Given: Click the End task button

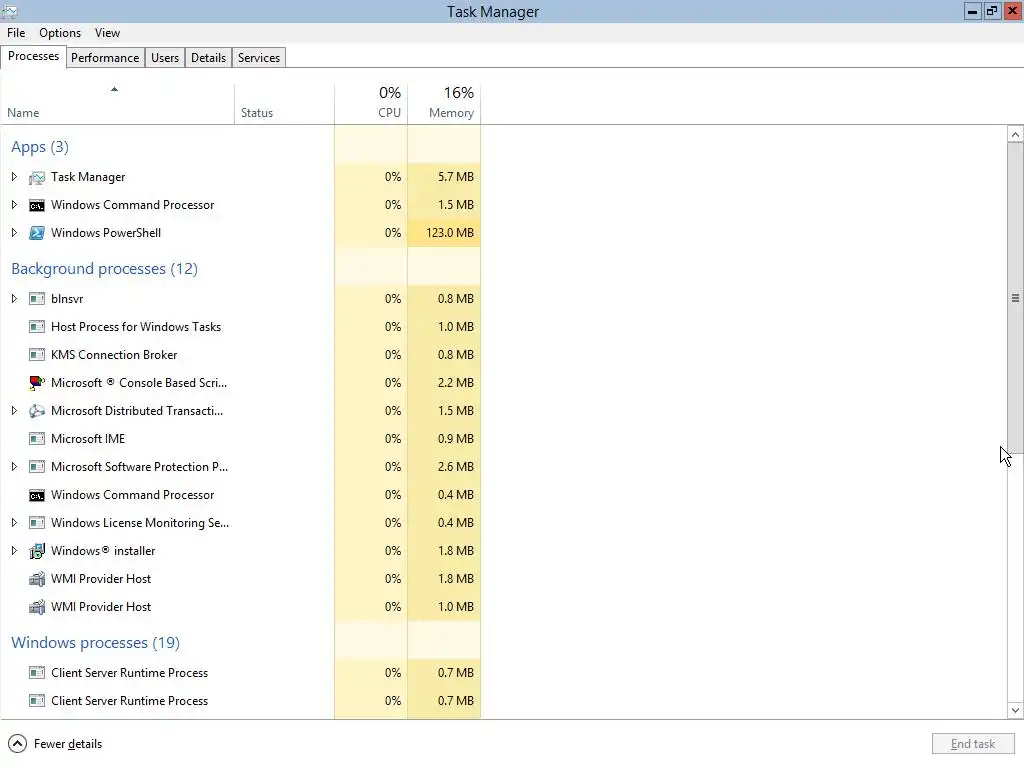Looking at the screenshot, I should click(972, 744).
